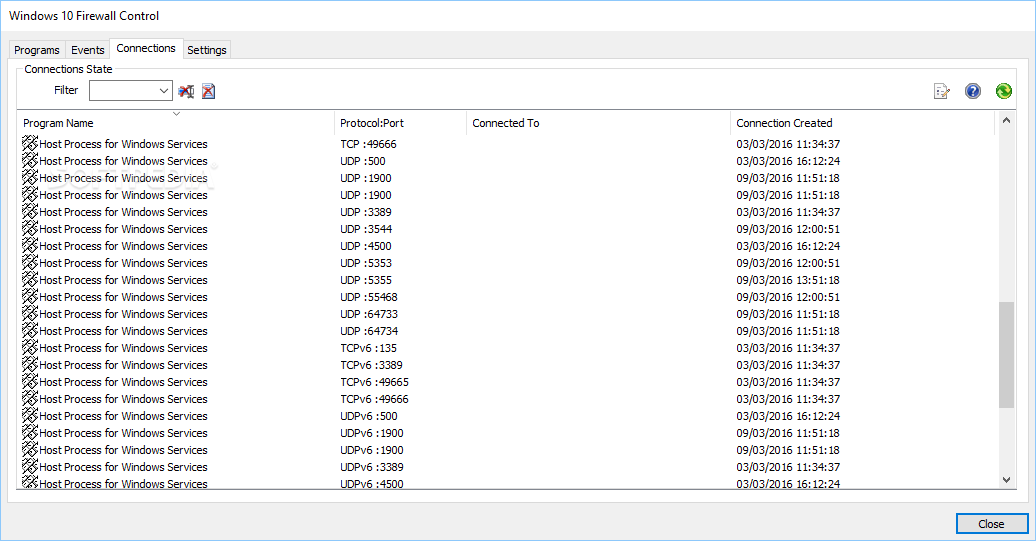Image resolution: width=1036 pixels, height=541 pixels.
Task: Select the cell UDP :64733
Action: click(x=369, y=314)
